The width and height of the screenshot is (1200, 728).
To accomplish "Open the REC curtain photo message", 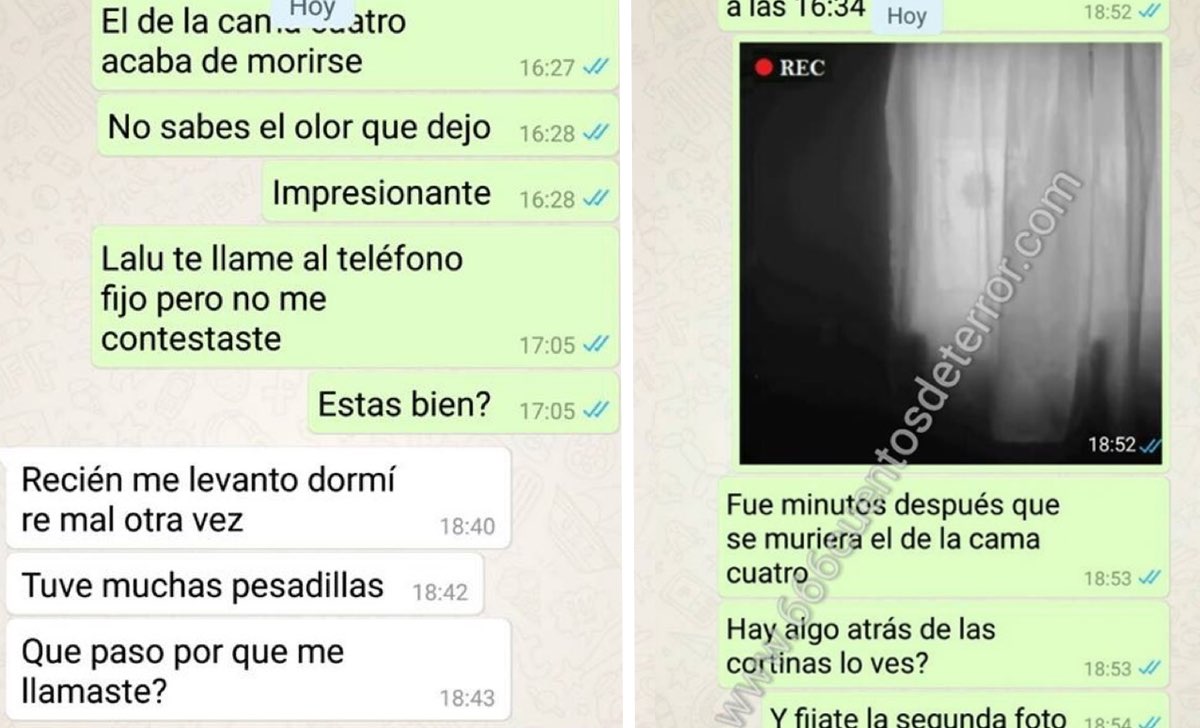I will [x=951, y=253].
